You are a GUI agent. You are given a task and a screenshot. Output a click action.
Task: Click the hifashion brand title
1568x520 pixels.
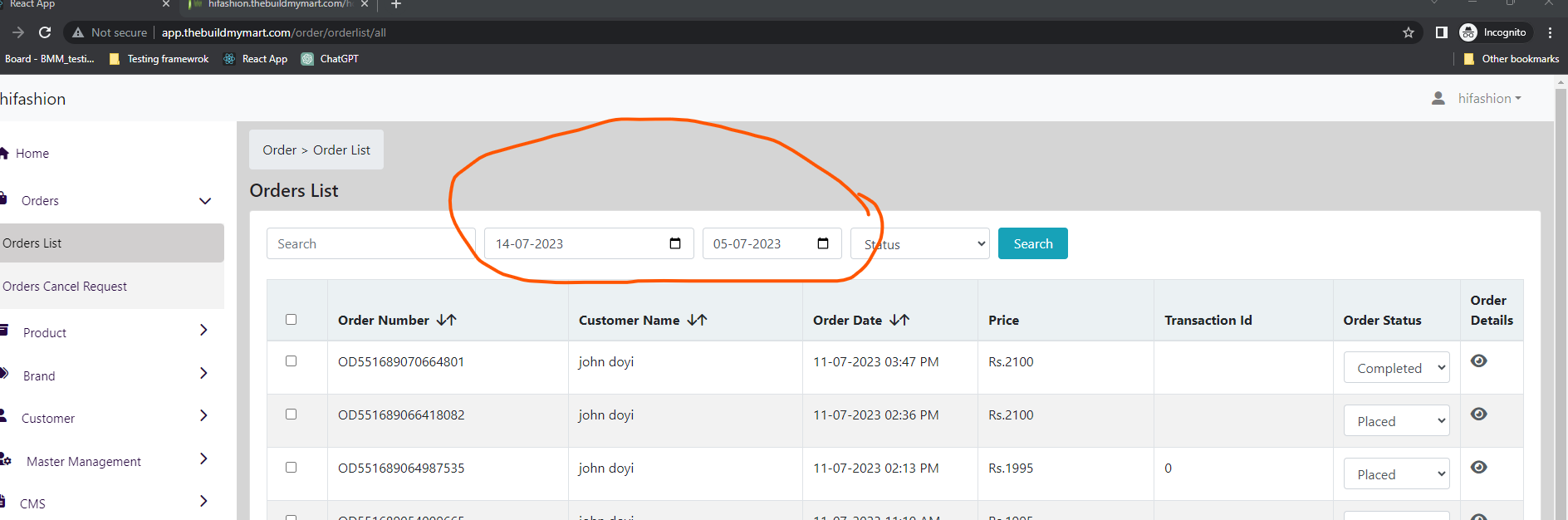[x=32, y=99]
